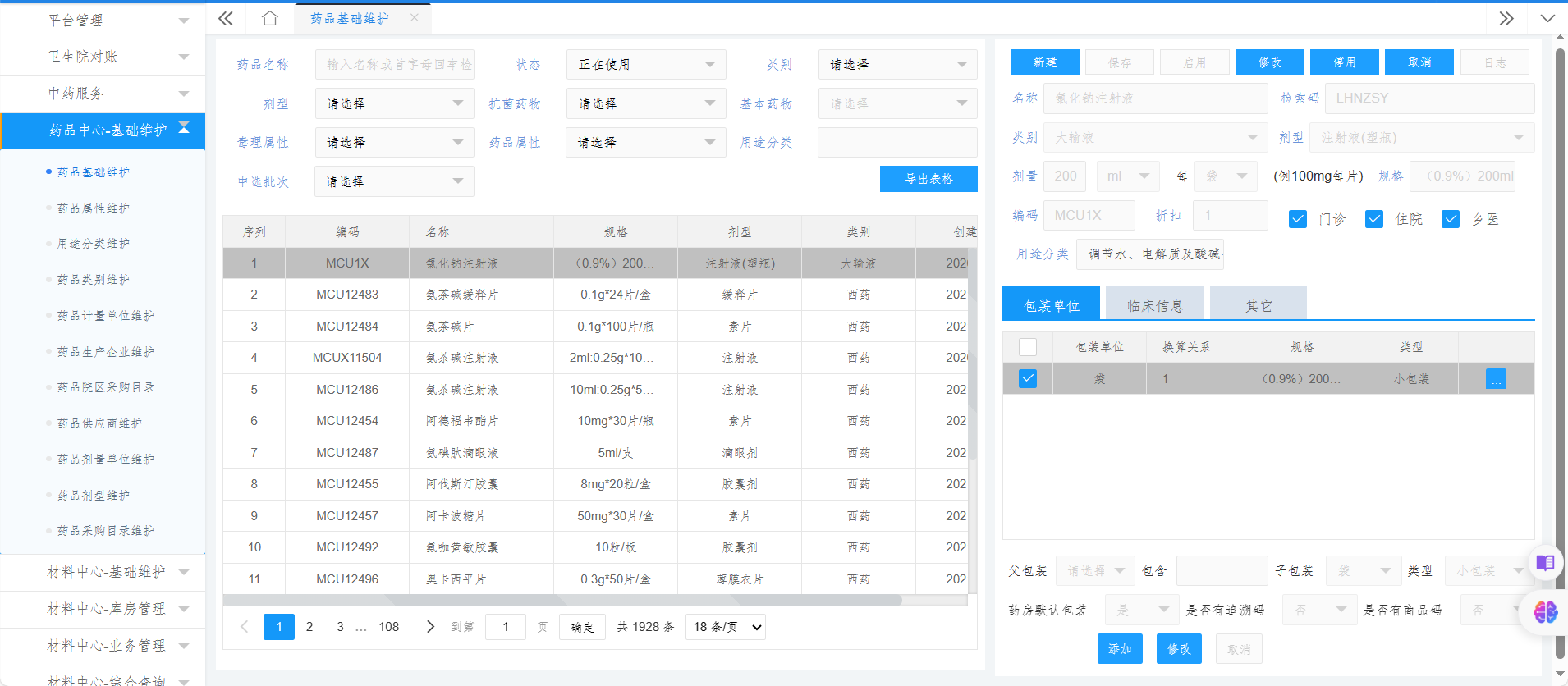Open 药品剂型维护 in sidebar
Viewport: 1568px width, 686px height.
pyautogui.click(x=93, y=496)
